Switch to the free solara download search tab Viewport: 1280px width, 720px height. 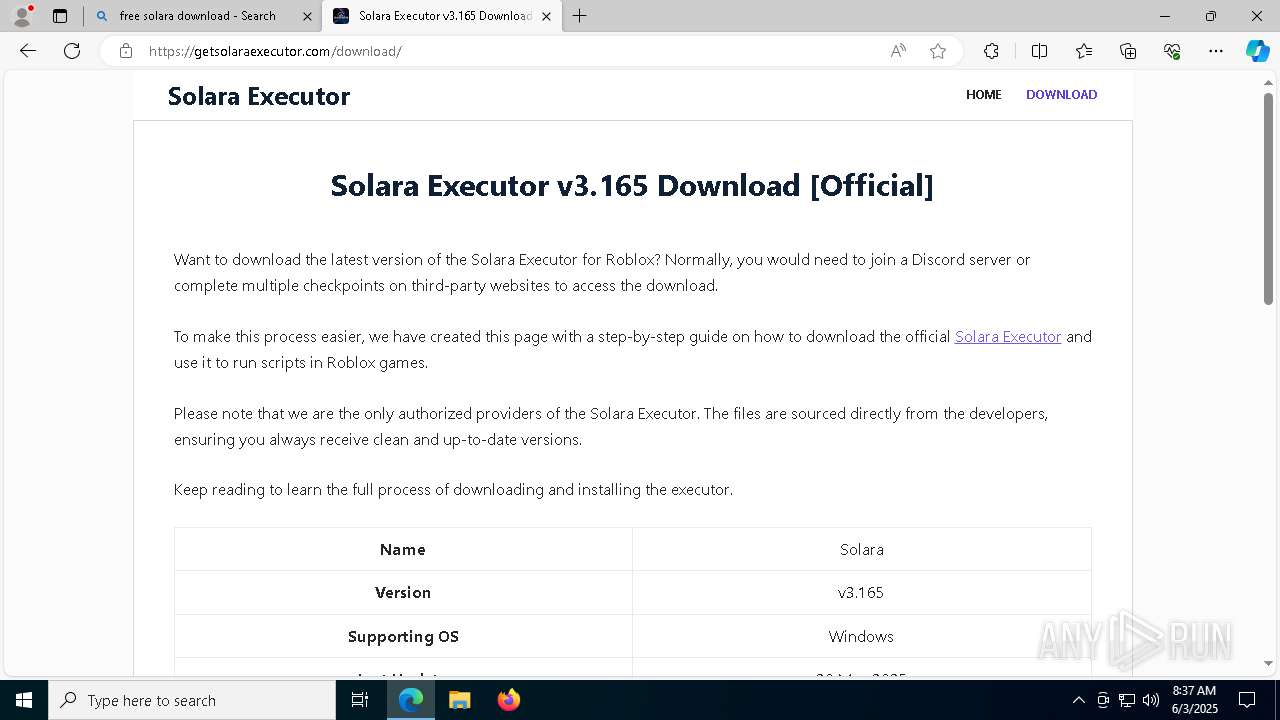[x=197, y=16]
